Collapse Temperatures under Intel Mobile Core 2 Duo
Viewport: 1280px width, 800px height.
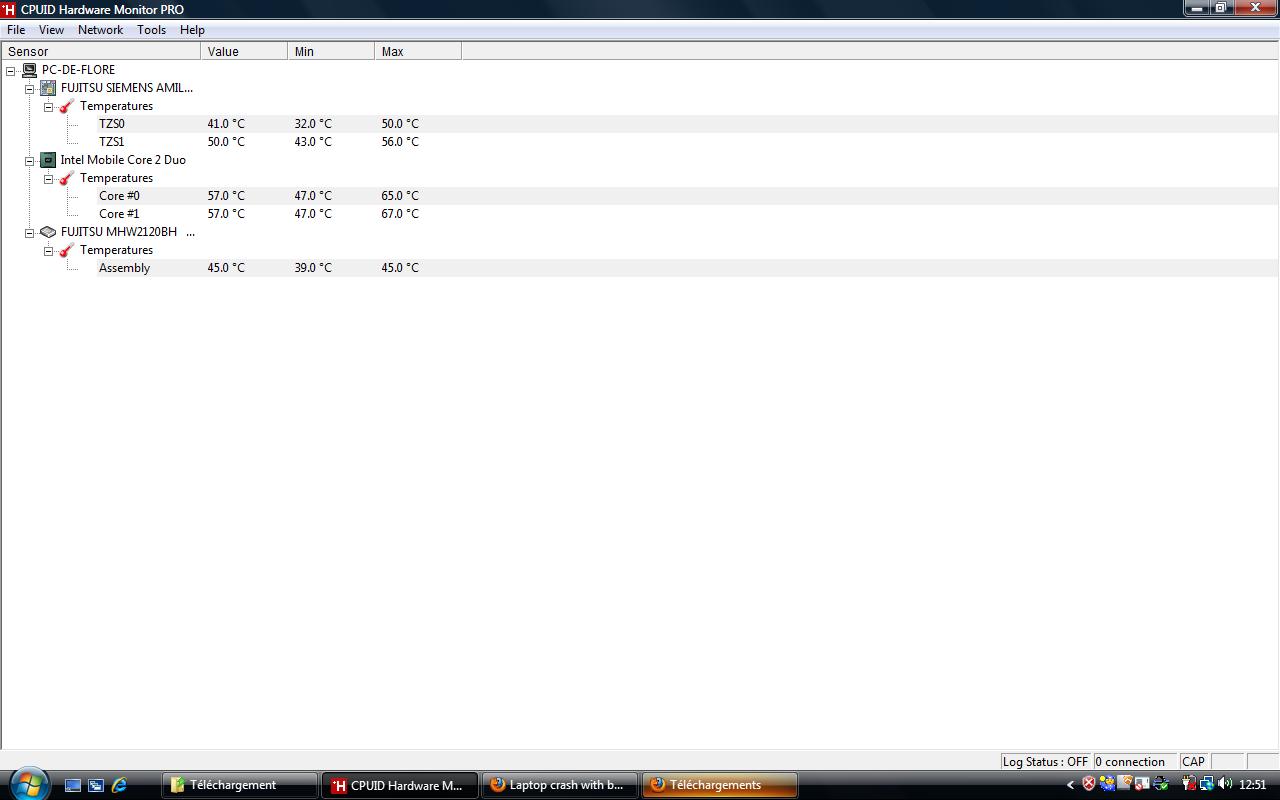48,178
